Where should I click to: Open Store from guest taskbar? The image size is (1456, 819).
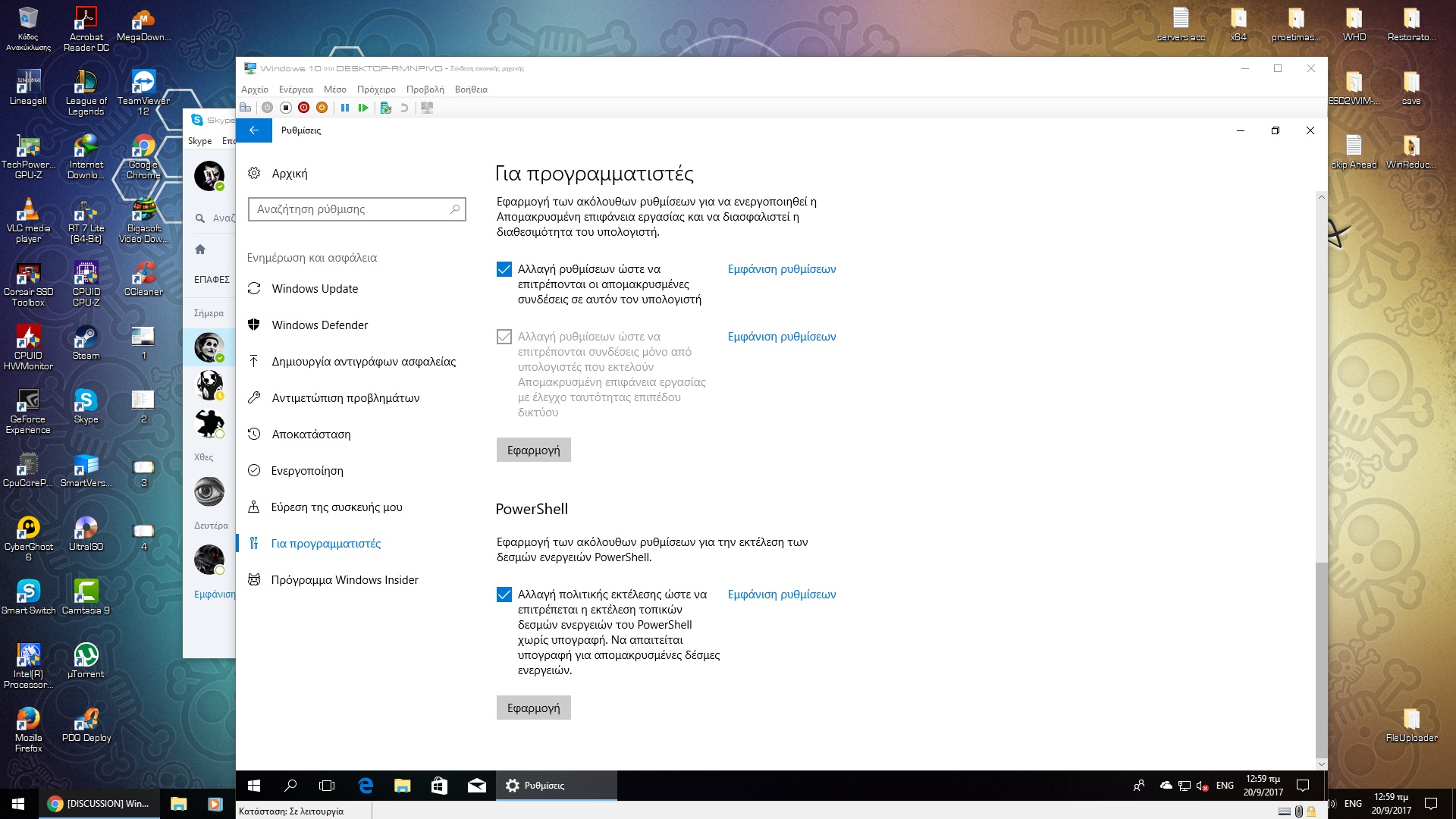[x=439, y=786]
